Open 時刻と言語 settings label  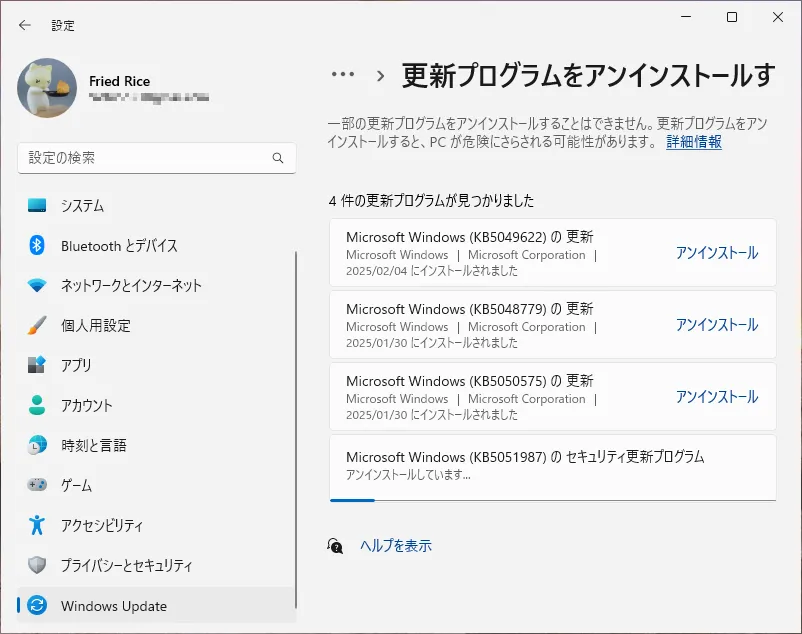pos(94,445)
